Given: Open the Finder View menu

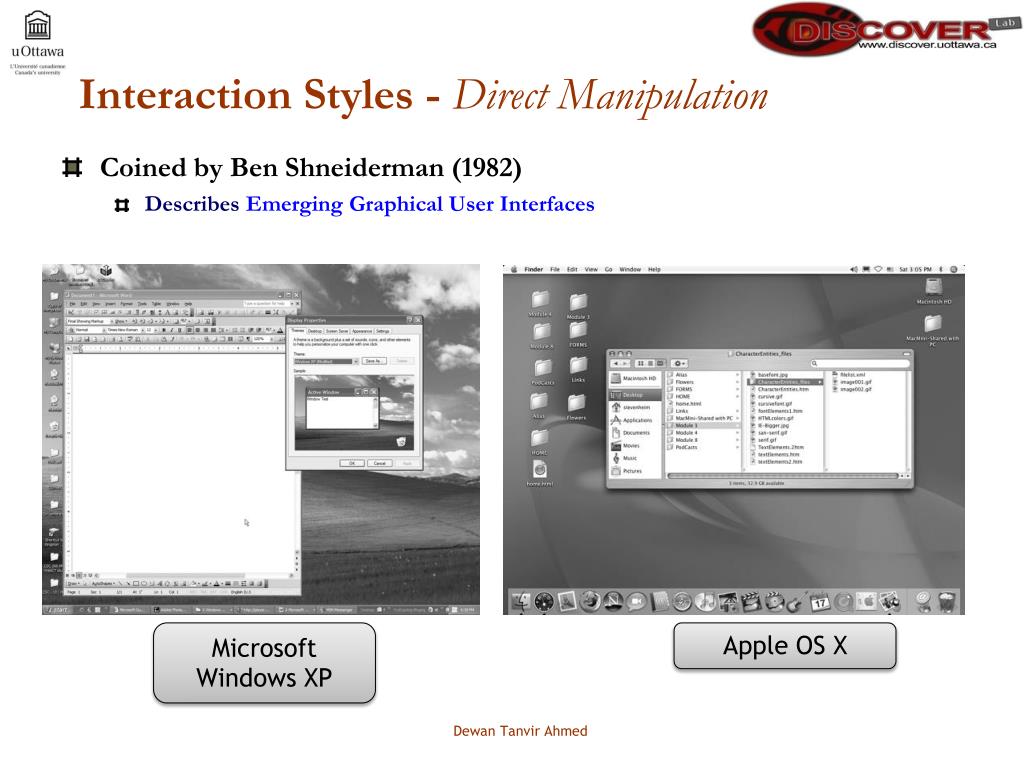Looking at the screenshot, I should [x=591, y=269].
